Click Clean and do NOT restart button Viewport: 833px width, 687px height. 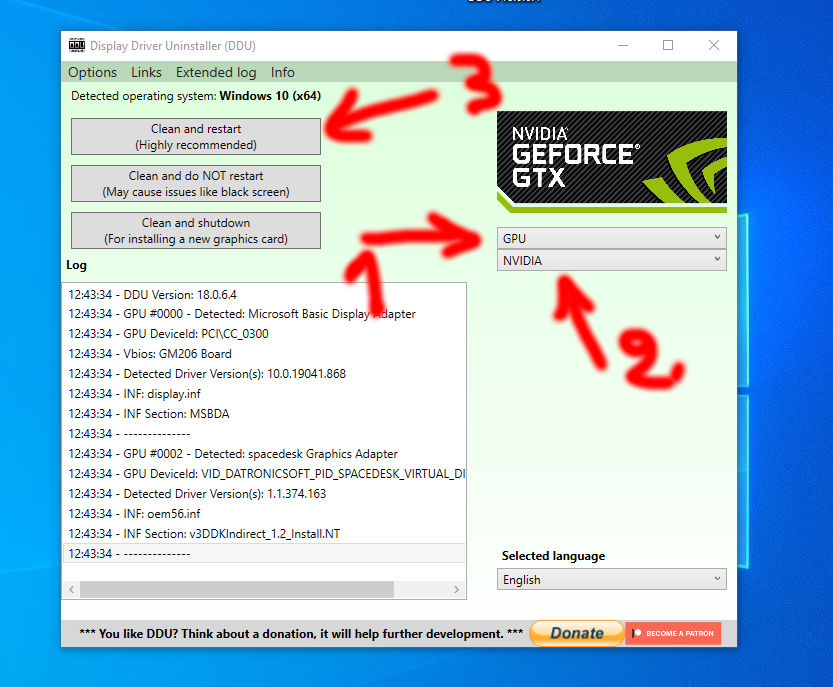coord(196,183)
